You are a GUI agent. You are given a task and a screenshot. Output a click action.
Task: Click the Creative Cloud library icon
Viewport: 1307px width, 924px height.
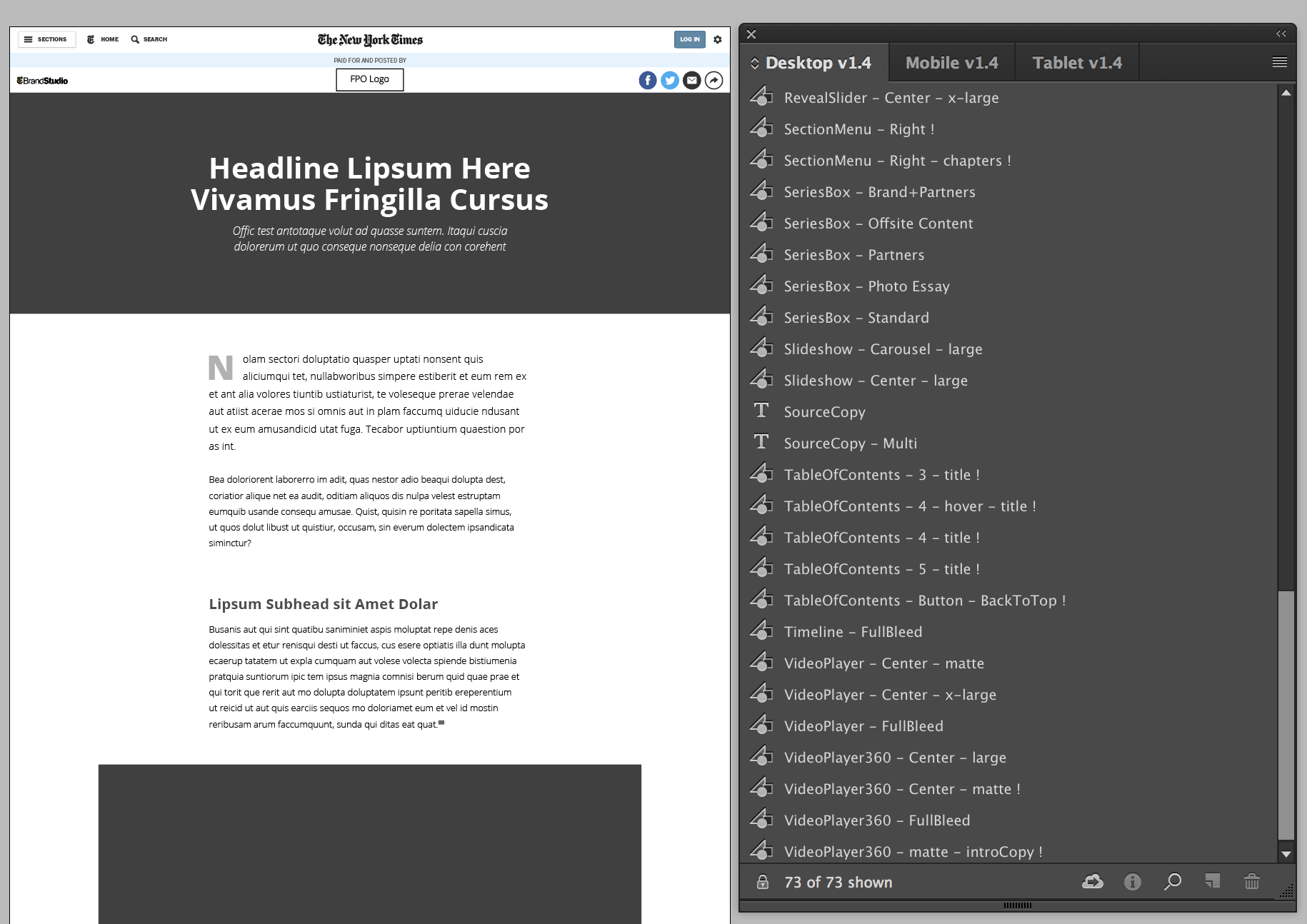pyautogui.click(x=1092, y=882)
